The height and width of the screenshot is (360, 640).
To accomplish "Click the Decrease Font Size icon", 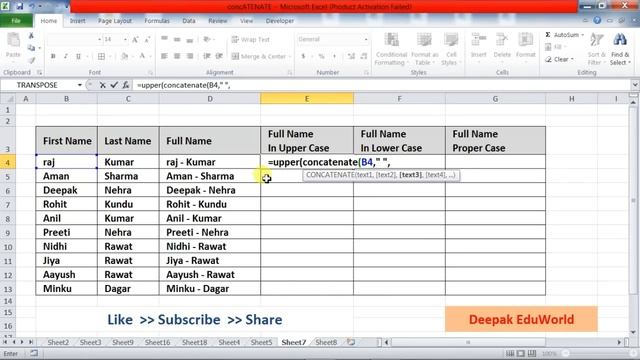I will coord(147,40).
